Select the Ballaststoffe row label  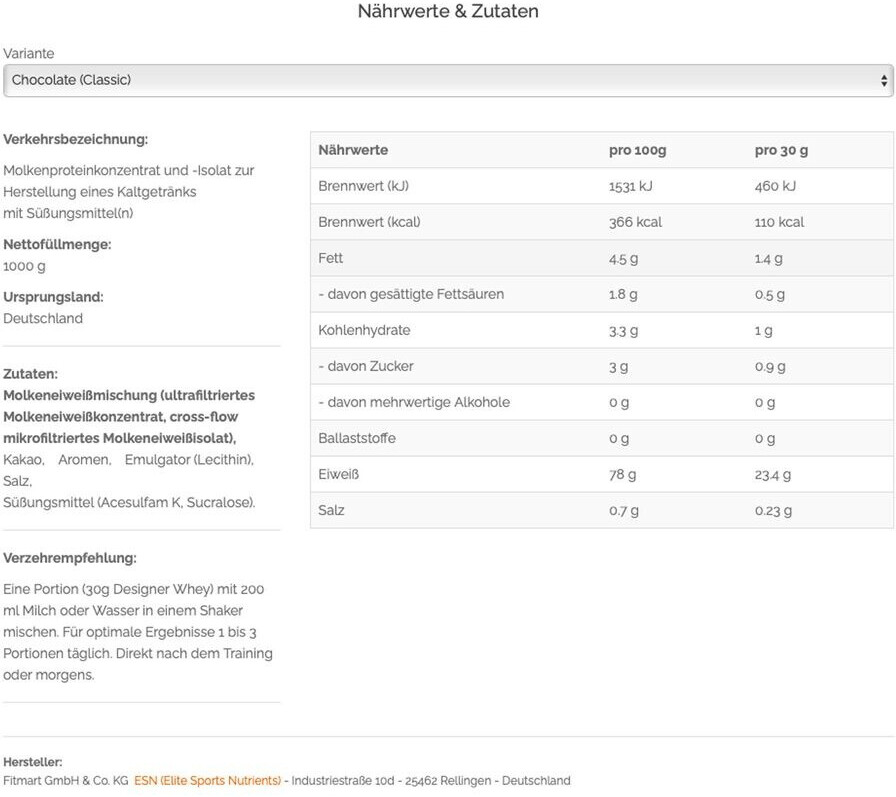coord(357,438)
